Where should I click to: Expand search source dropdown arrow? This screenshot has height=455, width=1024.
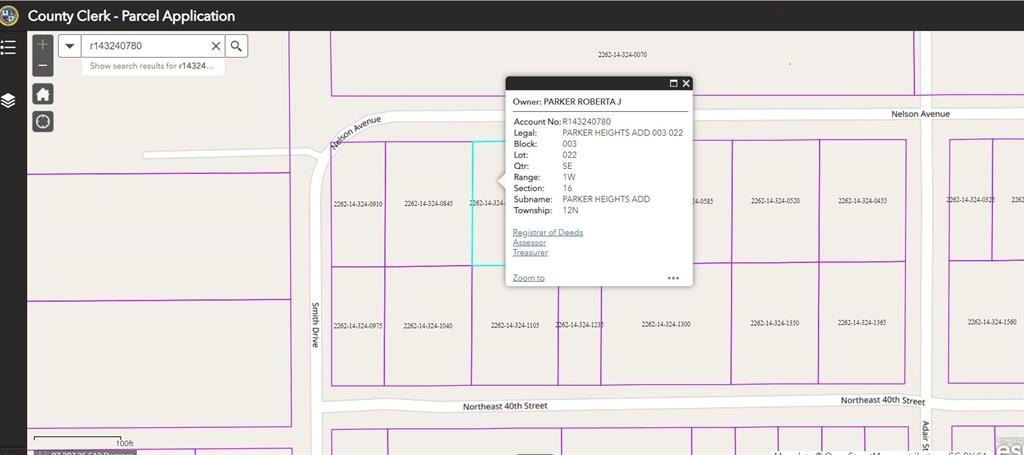click(x=70, y=46)
